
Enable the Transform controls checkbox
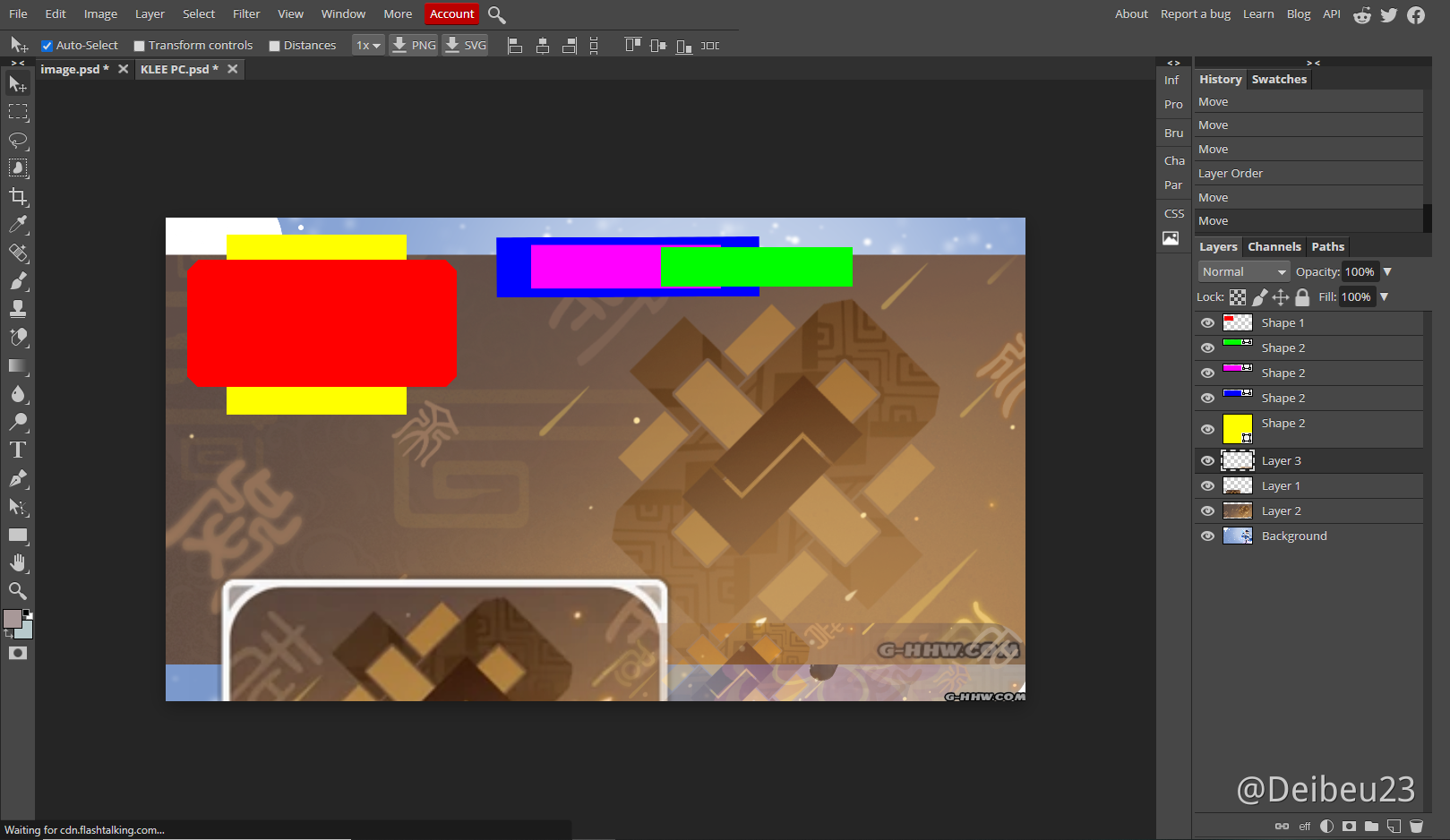140,46
